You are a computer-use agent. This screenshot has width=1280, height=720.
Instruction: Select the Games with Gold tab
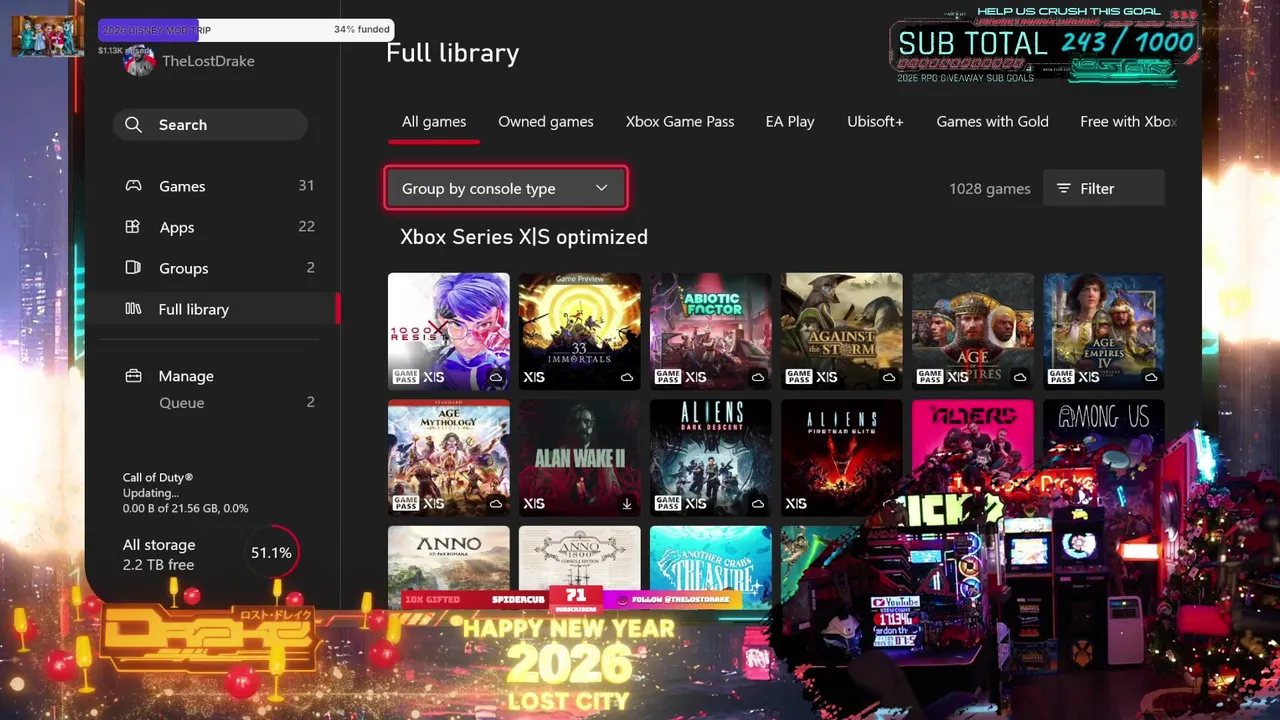point(992,121)
